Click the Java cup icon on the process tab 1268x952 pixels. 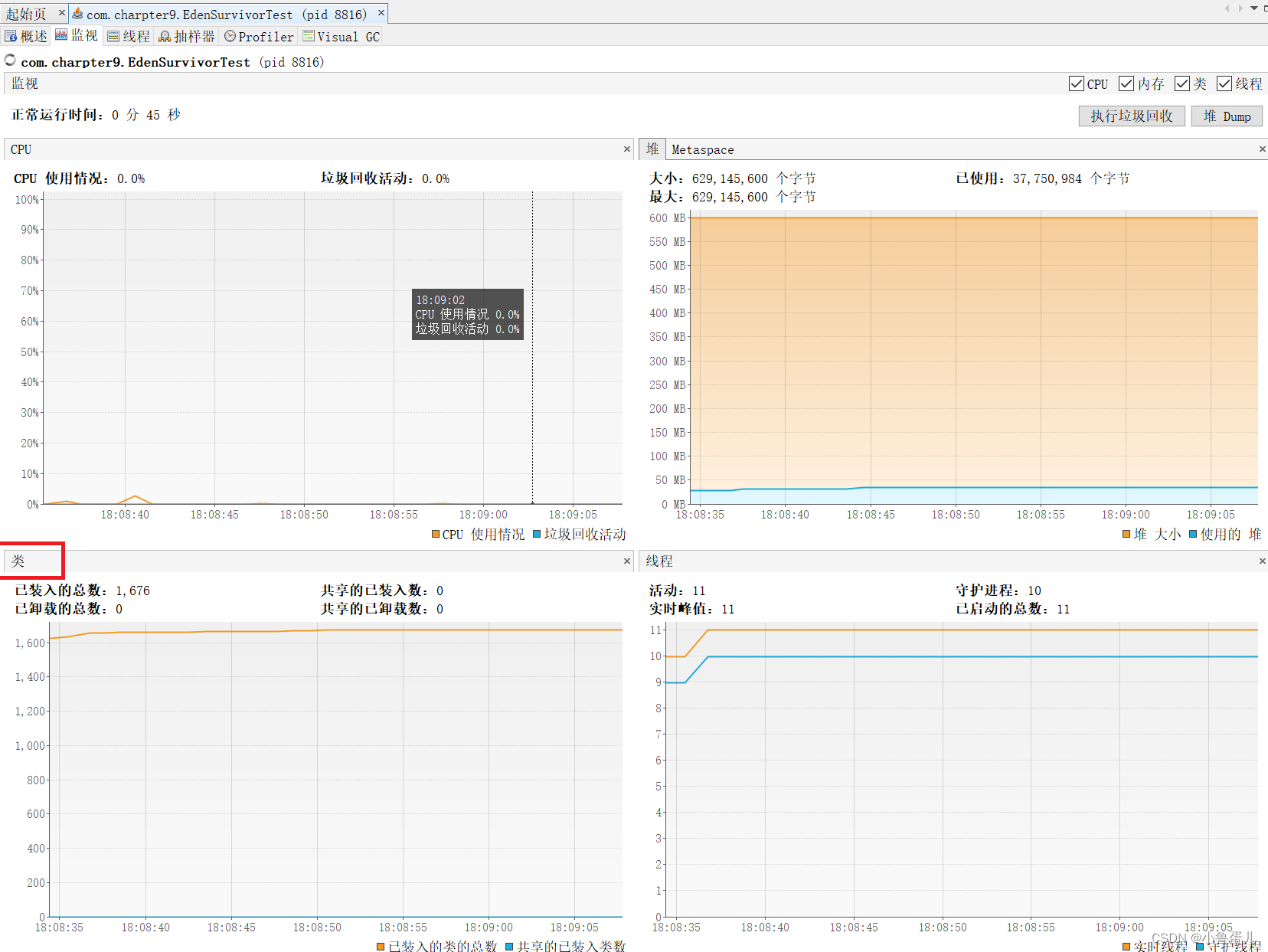(76, 13)
